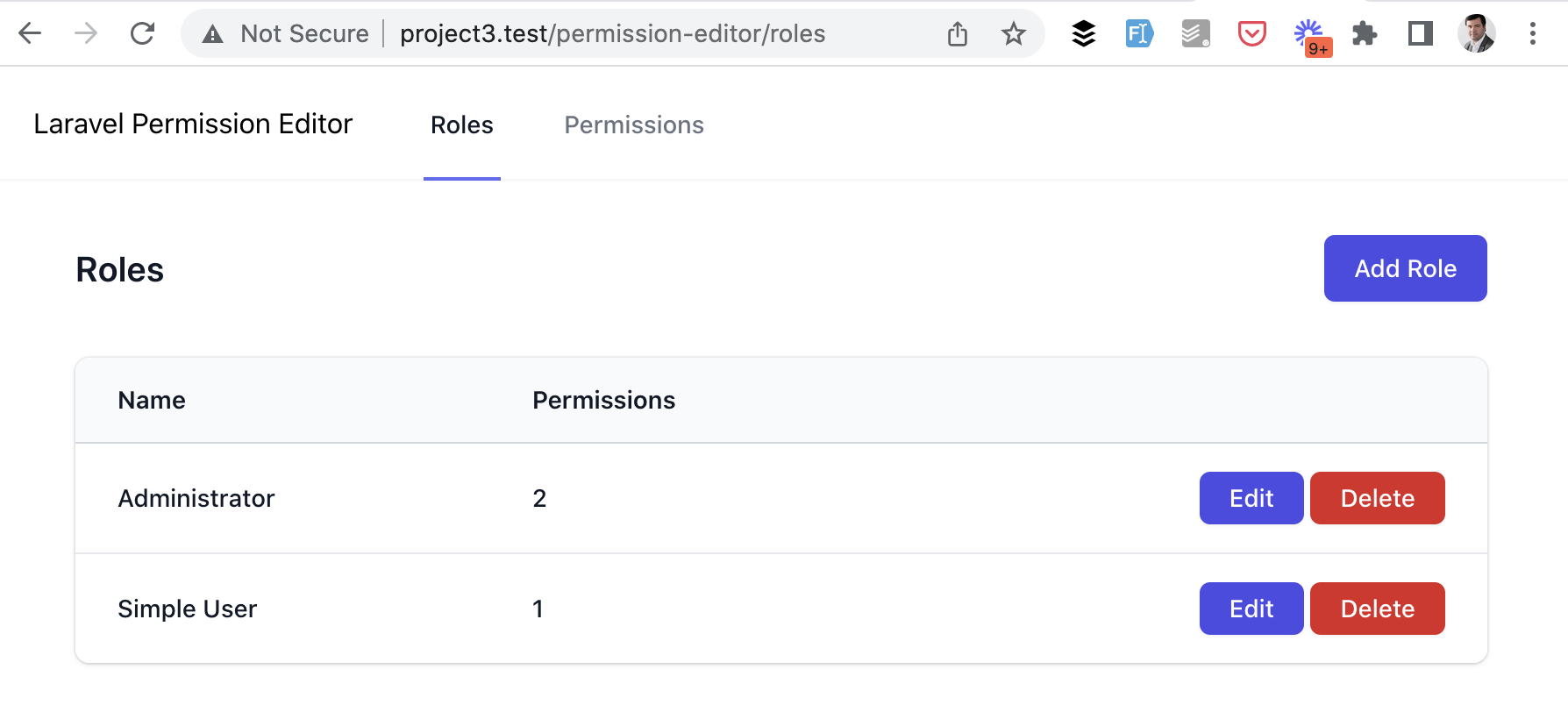1568x712 pixels.
Task: Click the share page icon
Action: (958, 34)
